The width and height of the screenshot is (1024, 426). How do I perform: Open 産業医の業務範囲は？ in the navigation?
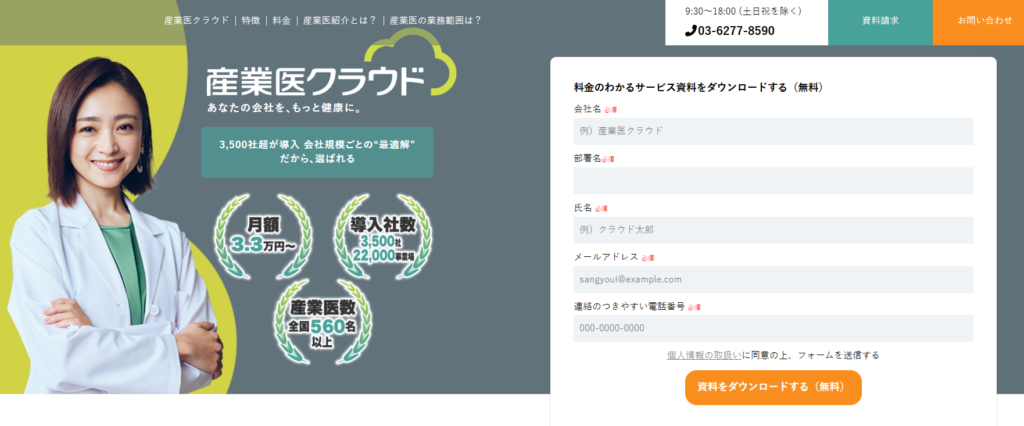click(436, 20)
